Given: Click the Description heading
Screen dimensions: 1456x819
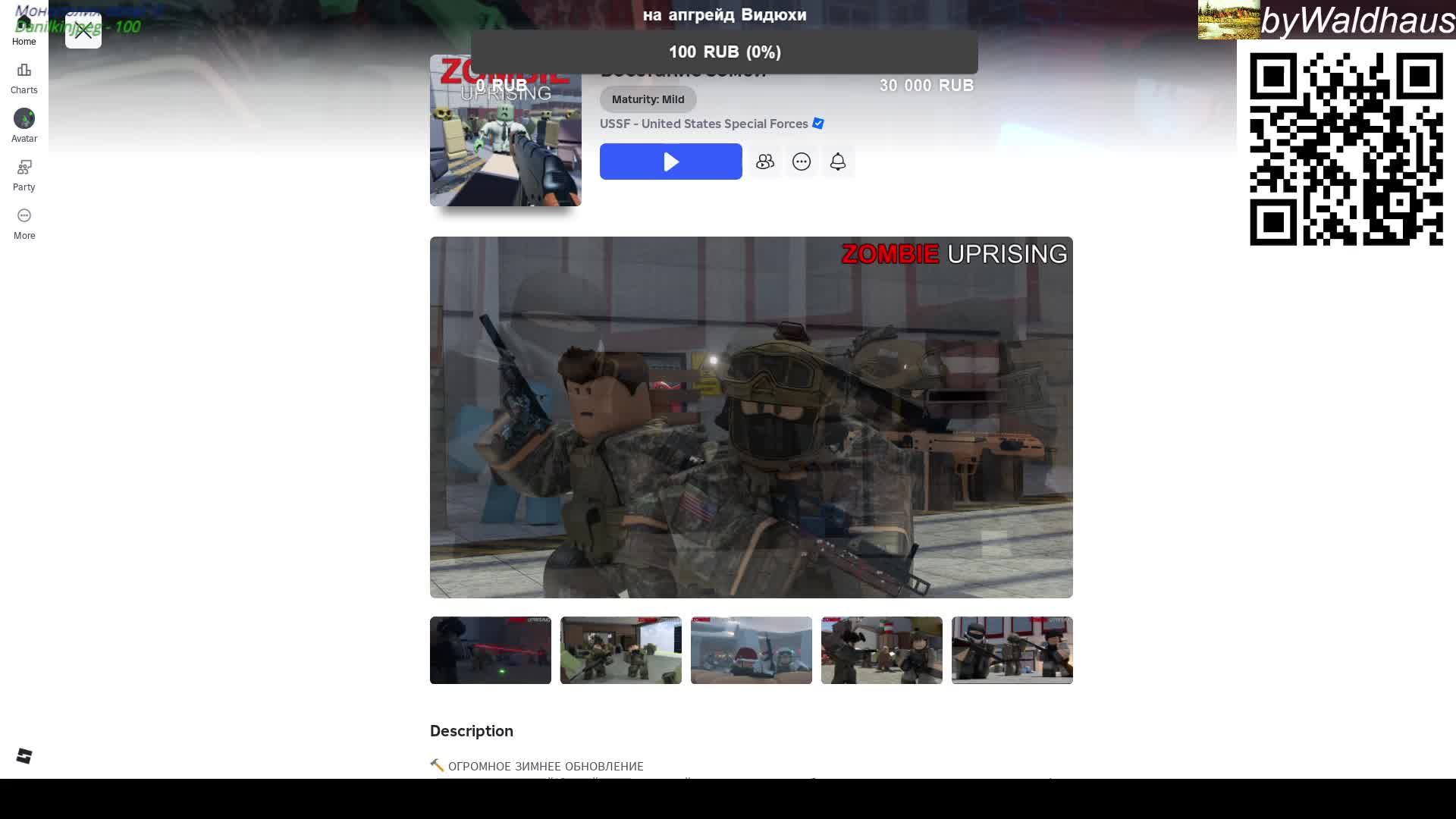Looking at the screenshot, I should [x=472, y=731].
